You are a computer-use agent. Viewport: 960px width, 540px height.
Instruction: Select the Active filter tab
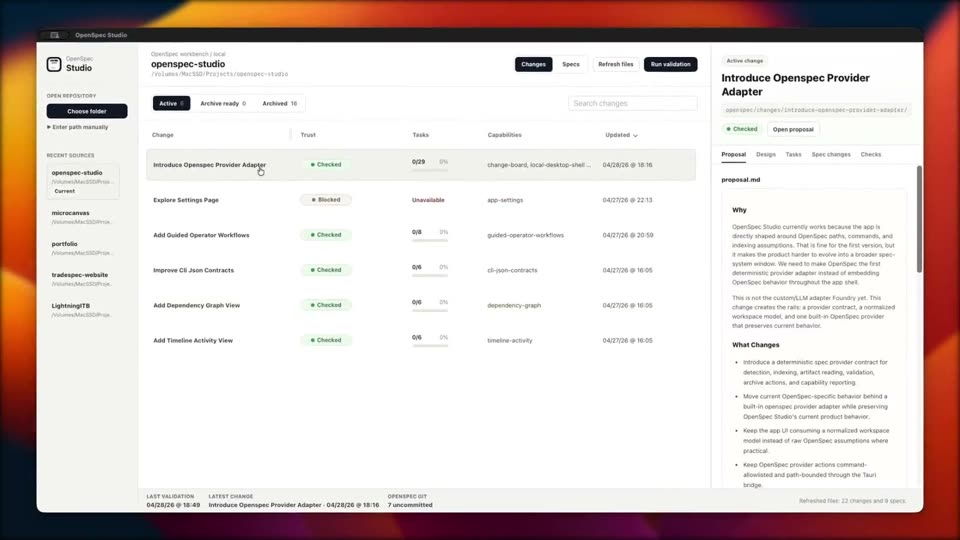(x=171, y=103)
